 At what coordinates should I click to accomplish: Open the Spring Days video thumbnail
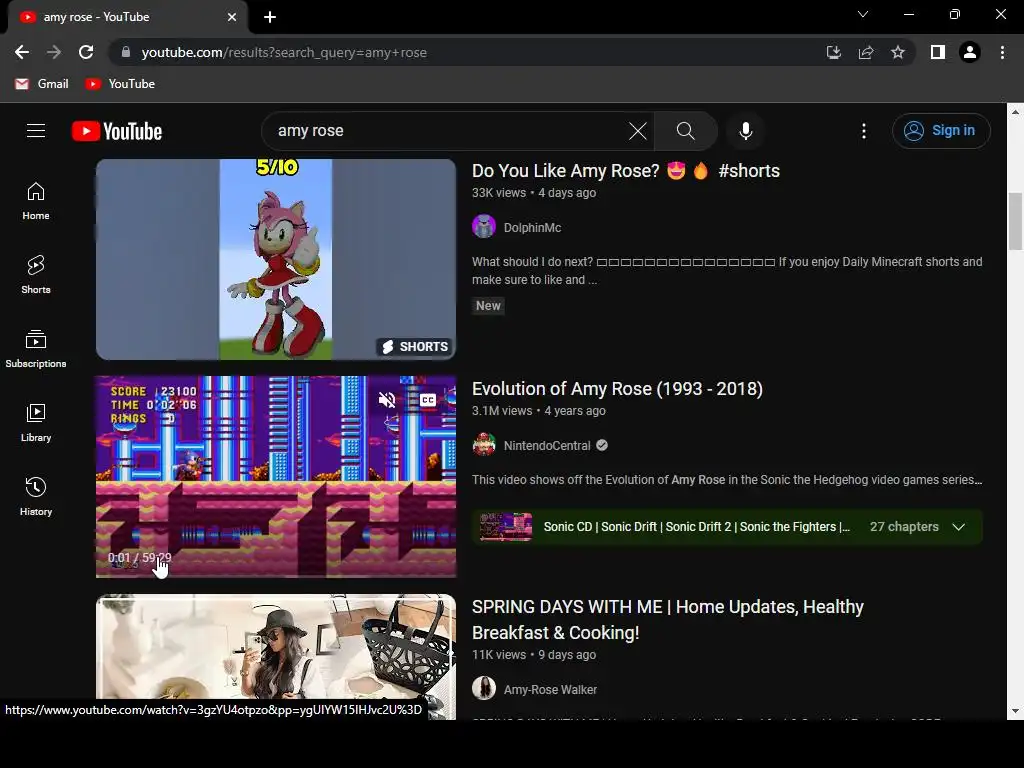pos(276,656)
